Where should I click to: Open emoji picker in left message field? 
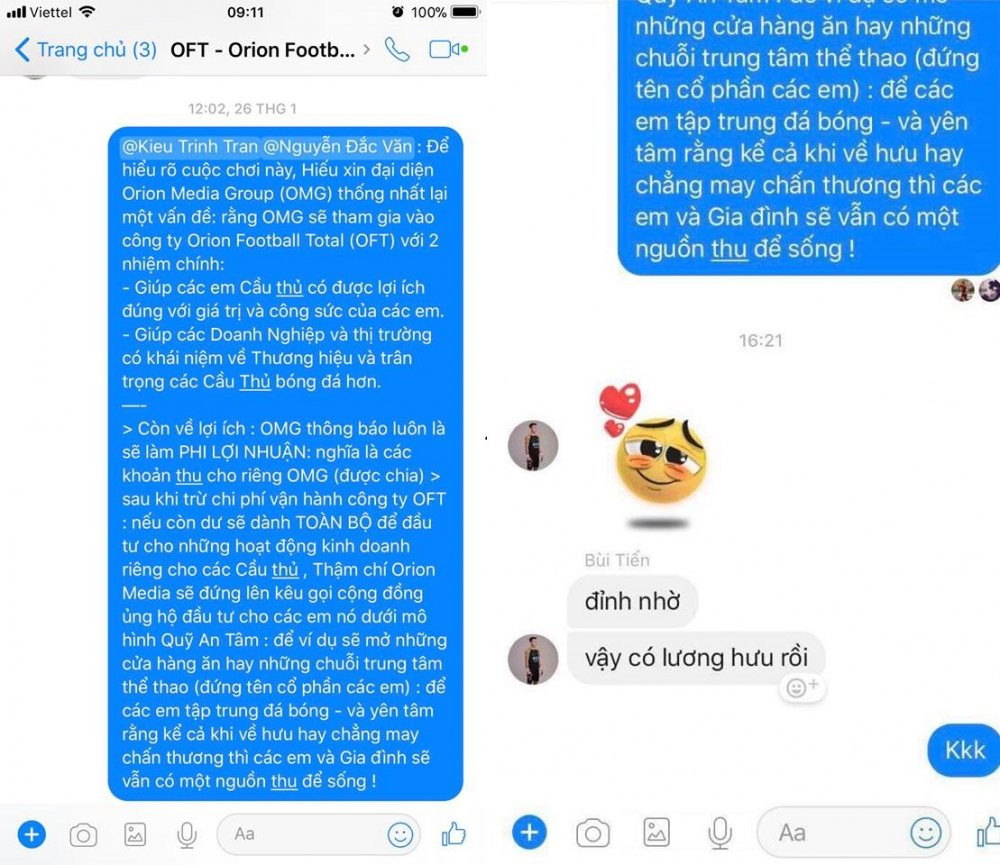click(x=401, y=834)
